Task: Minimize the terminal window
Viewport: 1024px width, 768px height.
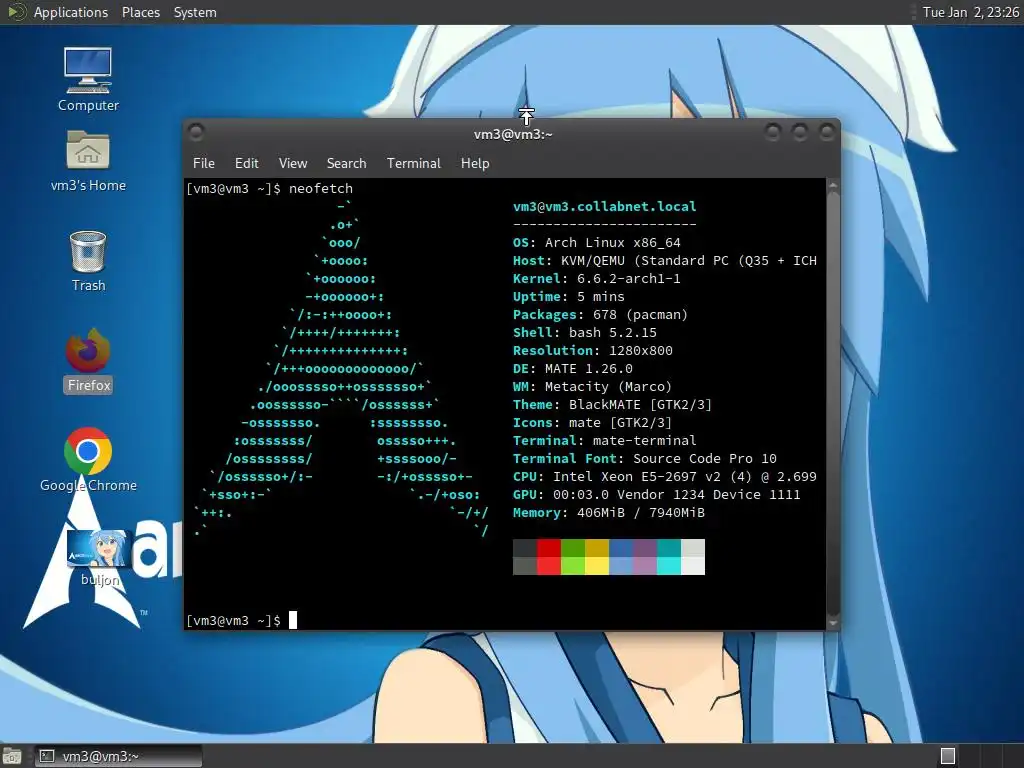Action: pyautogui.click(x=773, y=133)
